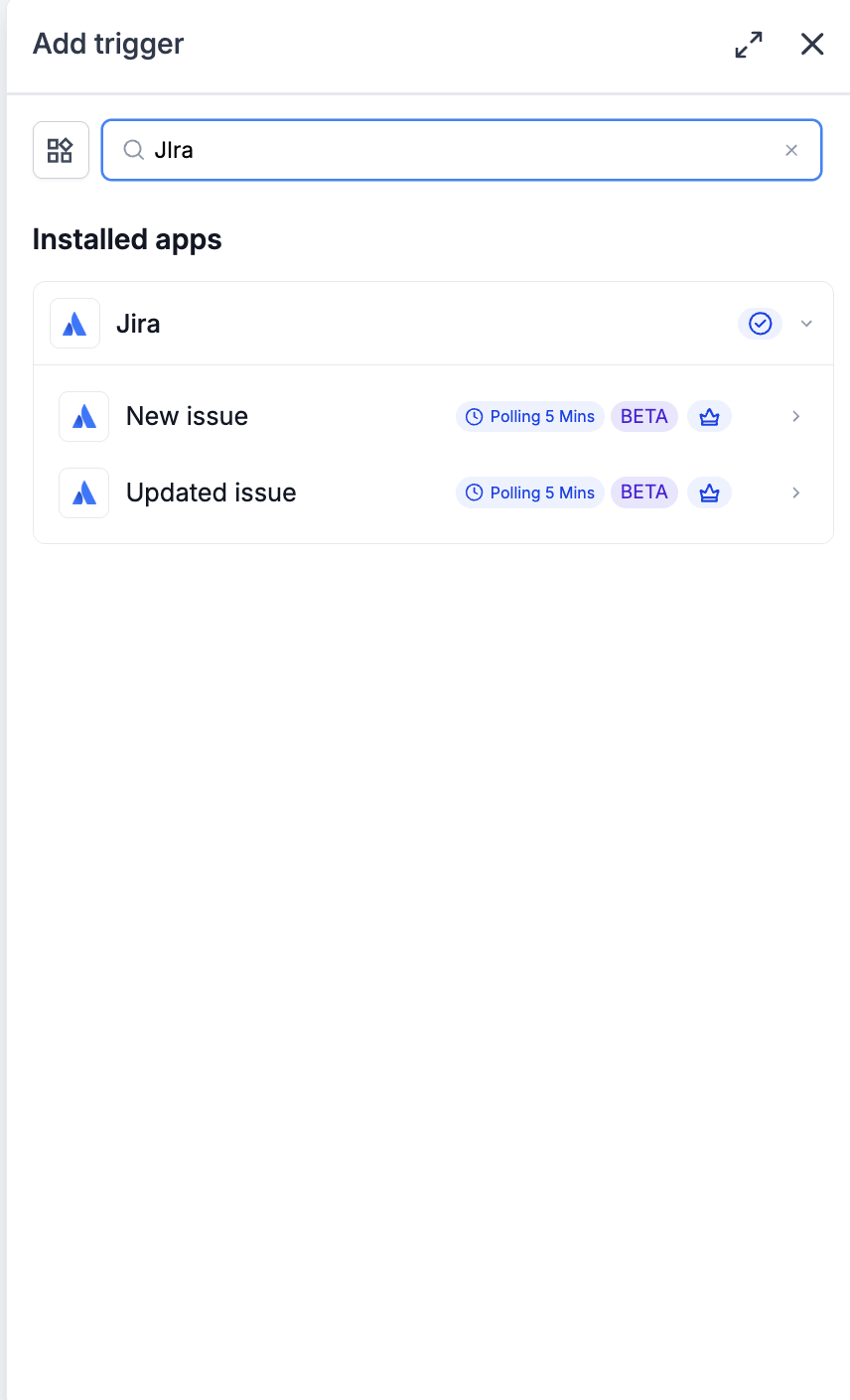Screen dimensions: 850x1400
Task: Open the apps grid view button
Action: click(61, 150)
